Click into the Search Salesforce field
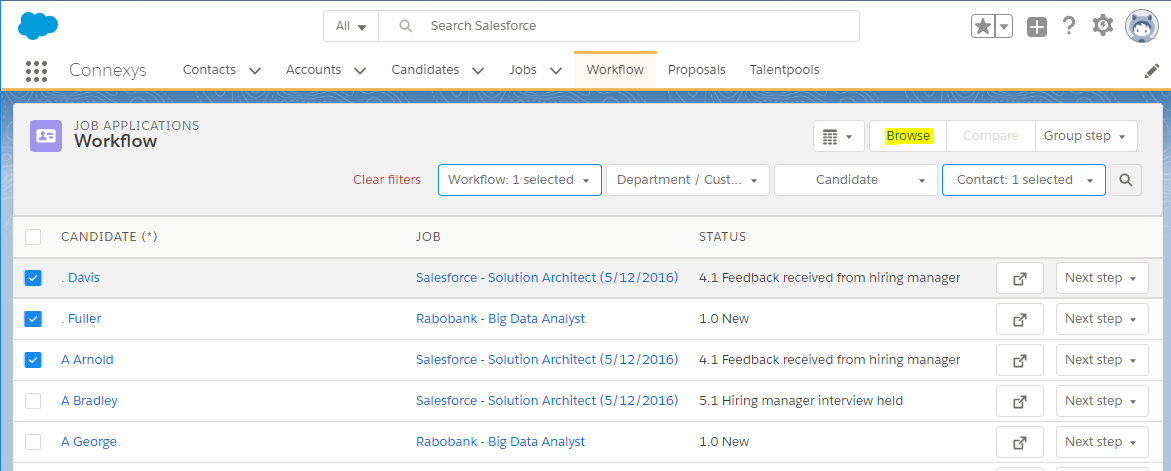This screenshot has height=471, width=1171. pos(618,26)
